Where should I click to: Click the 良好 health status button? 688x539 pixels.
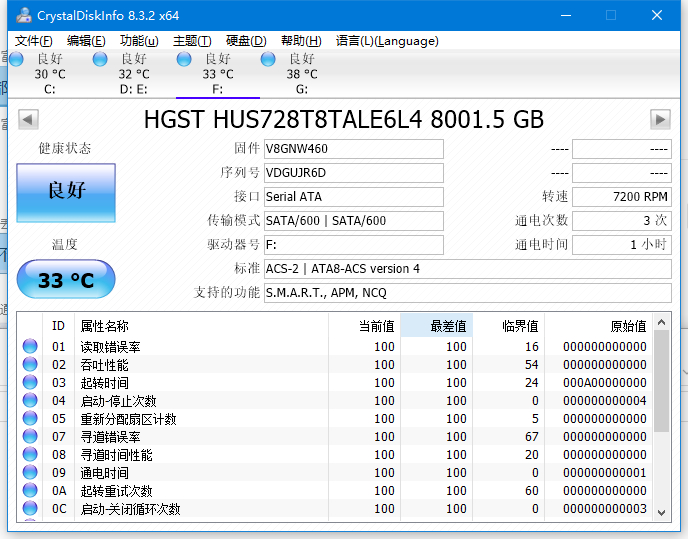66,193
